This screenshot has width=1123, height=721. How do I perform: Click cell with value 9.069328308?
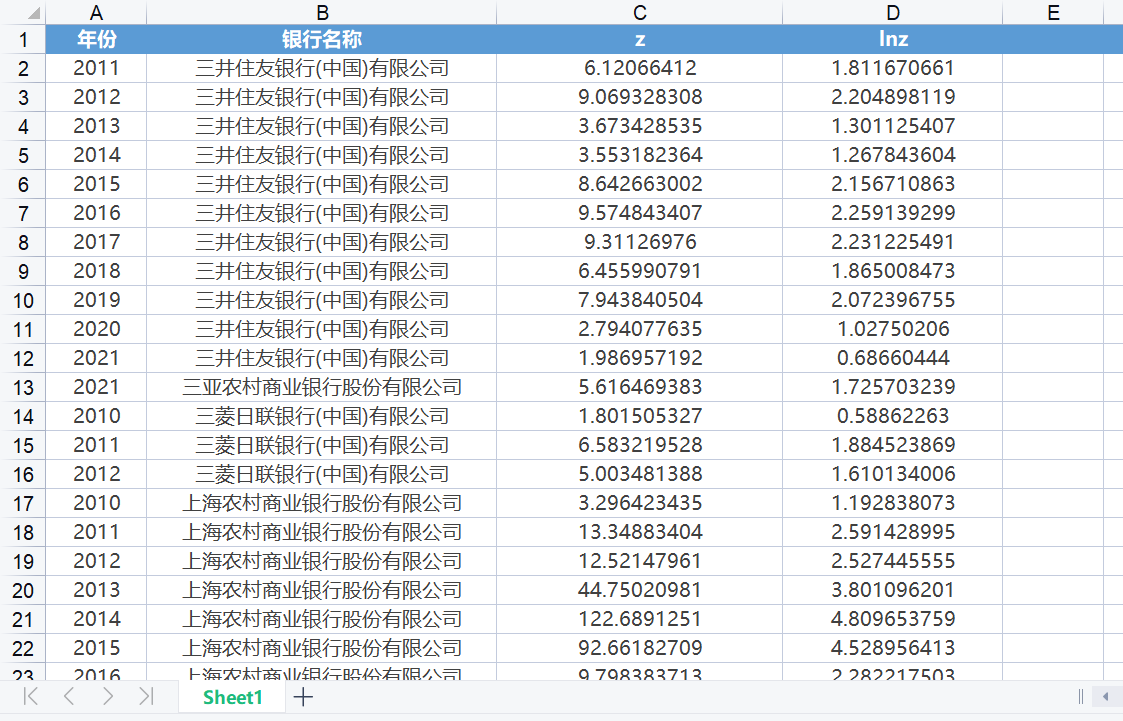point(640,97)
